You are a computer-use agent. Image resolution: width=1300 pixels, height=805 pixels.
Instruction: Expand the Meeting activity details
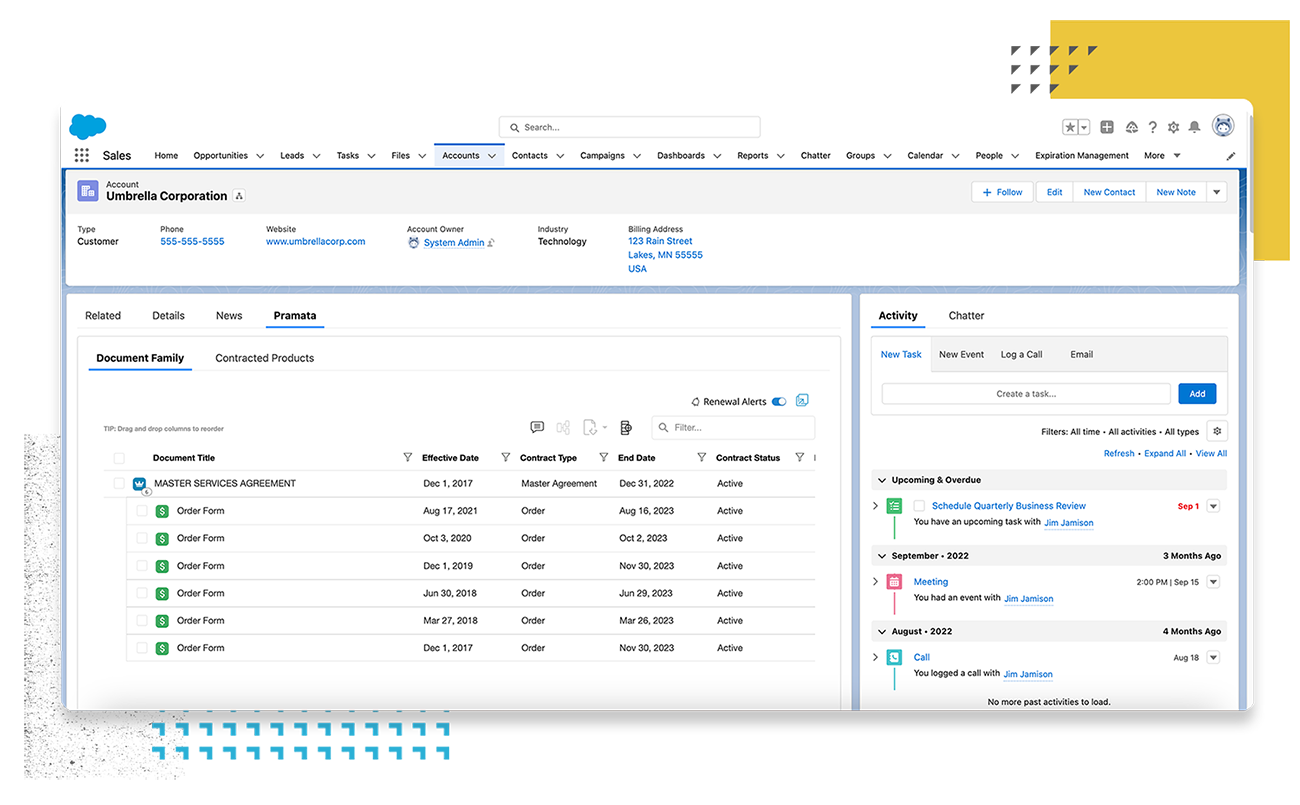(x=876, y=582)
